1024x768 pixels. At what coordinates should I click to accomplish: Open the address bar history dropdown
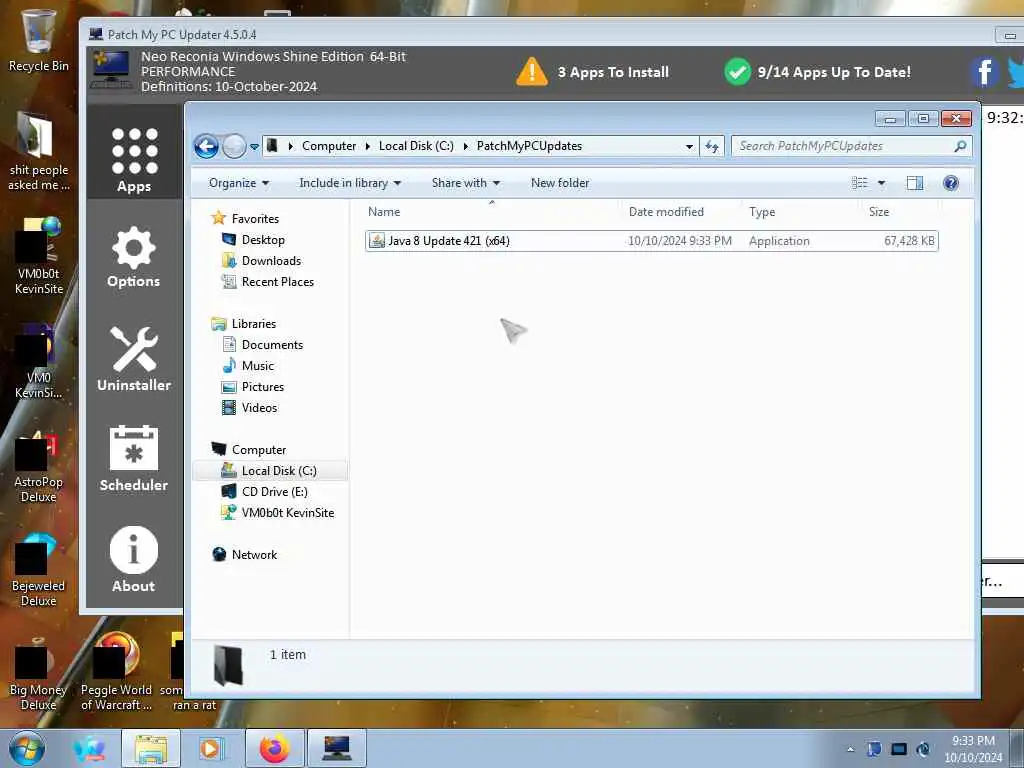[x=689, y=146]
